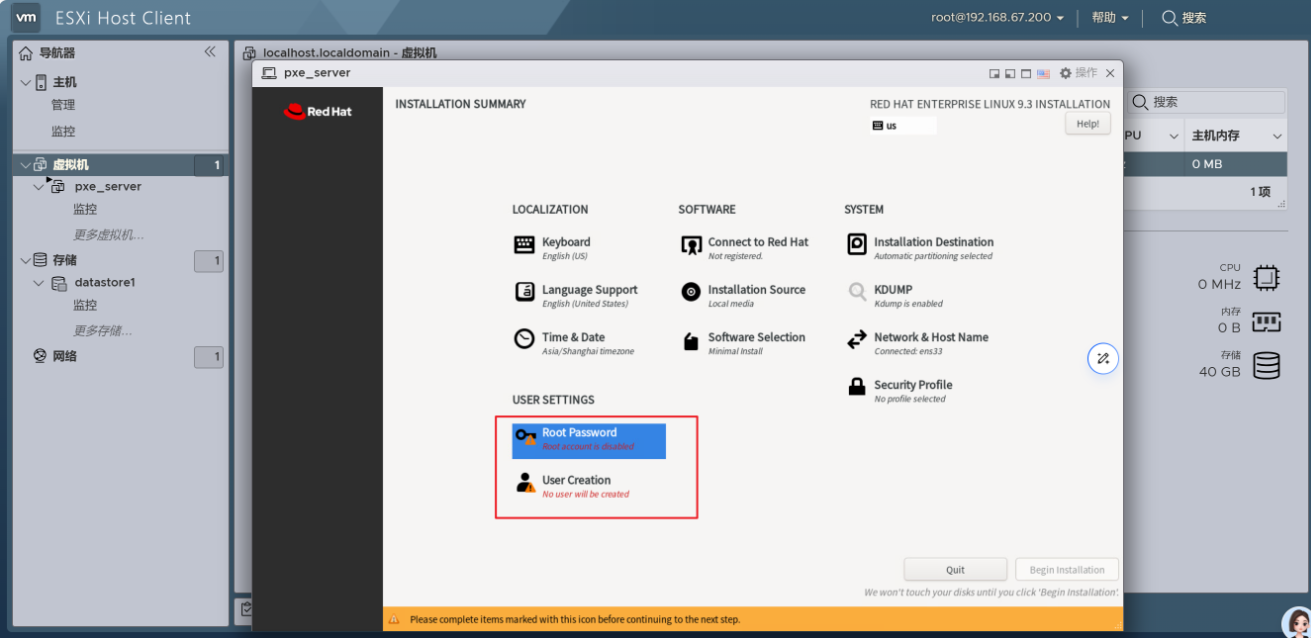Collapse the 虚拟机 tree node

click(25, 165)
